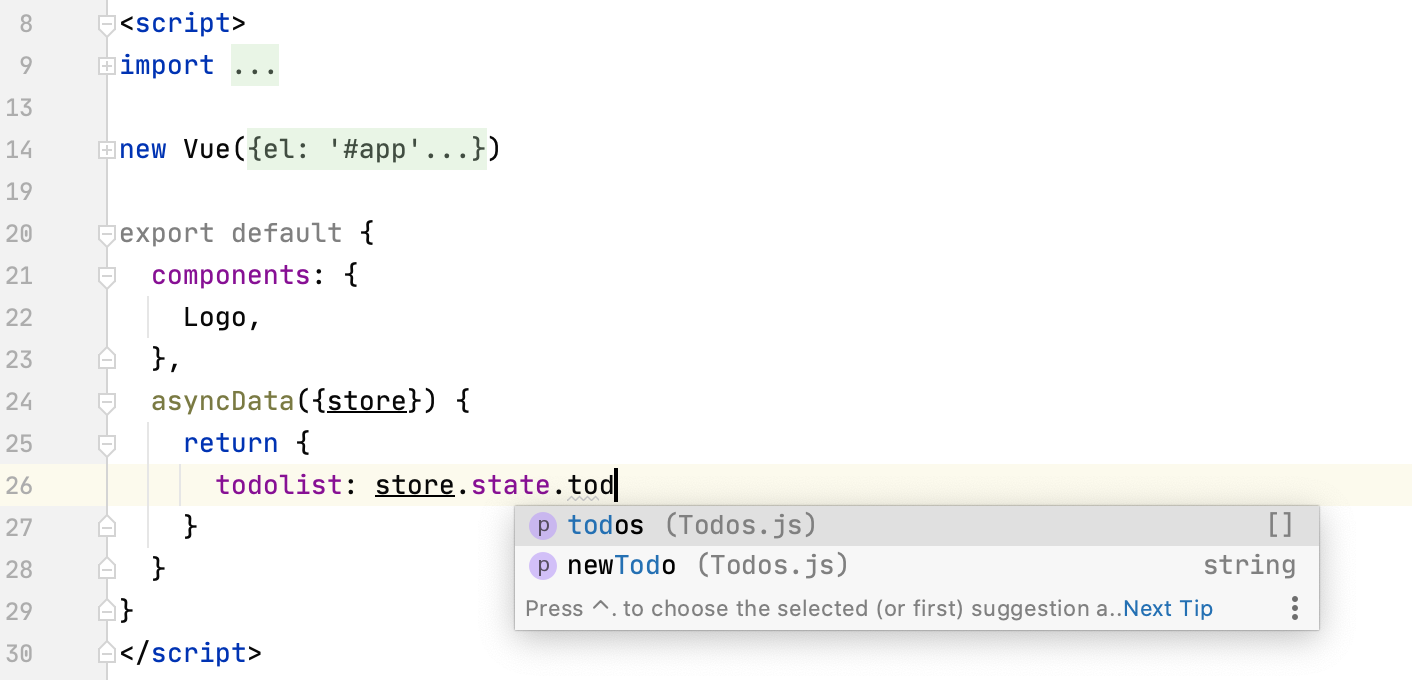Expand the folded Vue constructor on line 14
This screenshot has height=680, width=1412.
coord(106,149)
